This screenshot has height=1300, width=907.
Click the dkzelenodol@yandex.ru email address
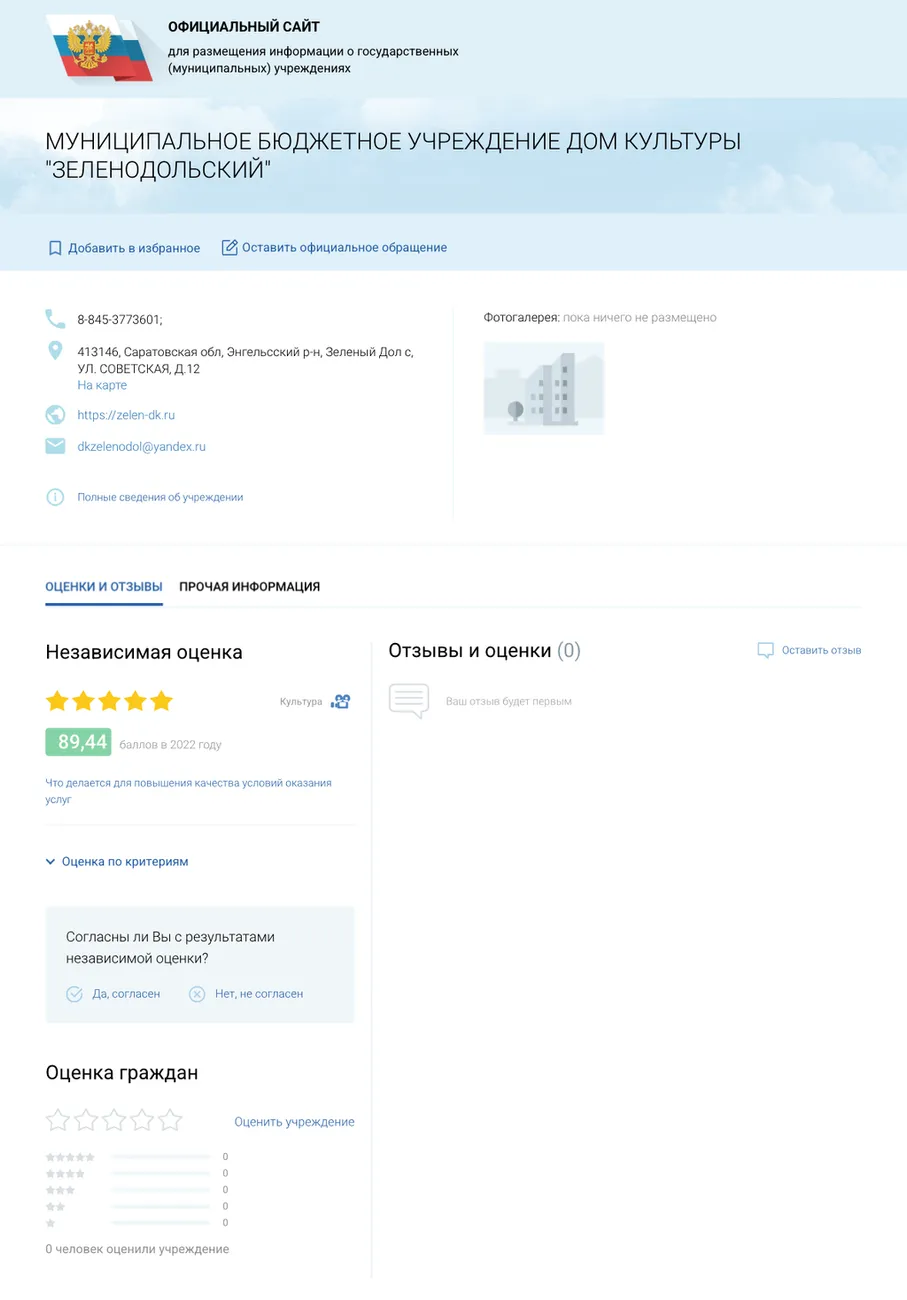tap(141, 447)
